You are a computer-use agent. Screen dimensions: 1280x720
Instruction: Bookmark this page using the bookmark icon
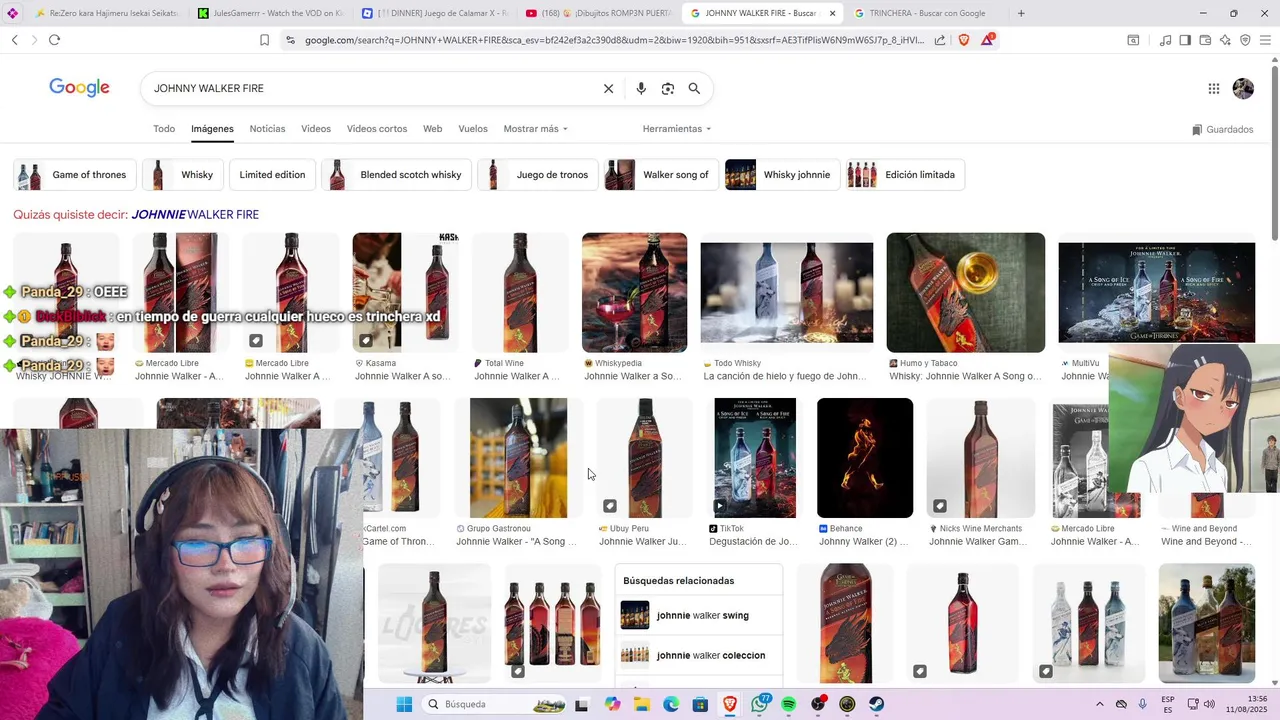tap(264, 40)
